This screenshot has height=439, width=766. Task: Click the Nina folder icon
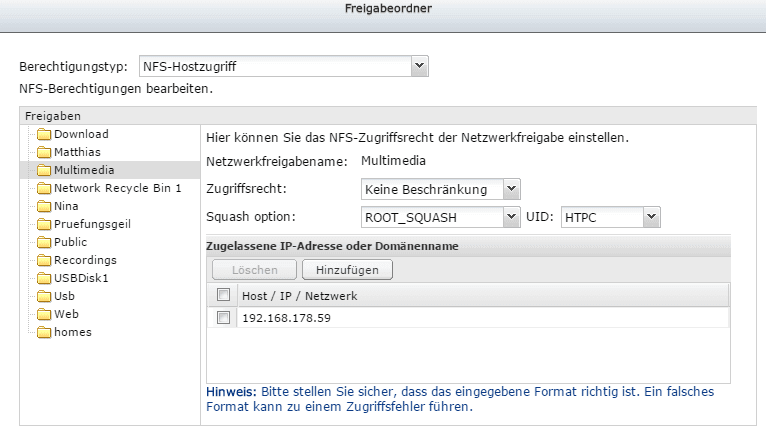click(x=44, y=206)
